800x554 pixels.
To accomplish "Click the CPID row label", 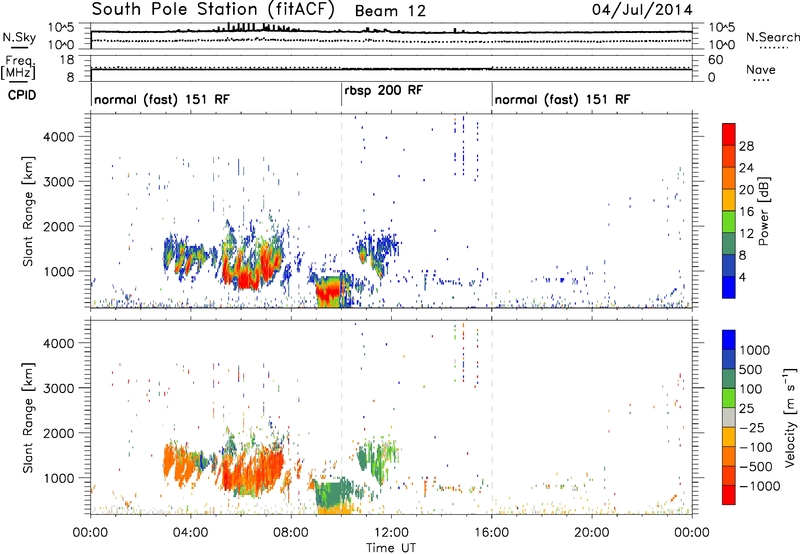I will pos(22,95).
